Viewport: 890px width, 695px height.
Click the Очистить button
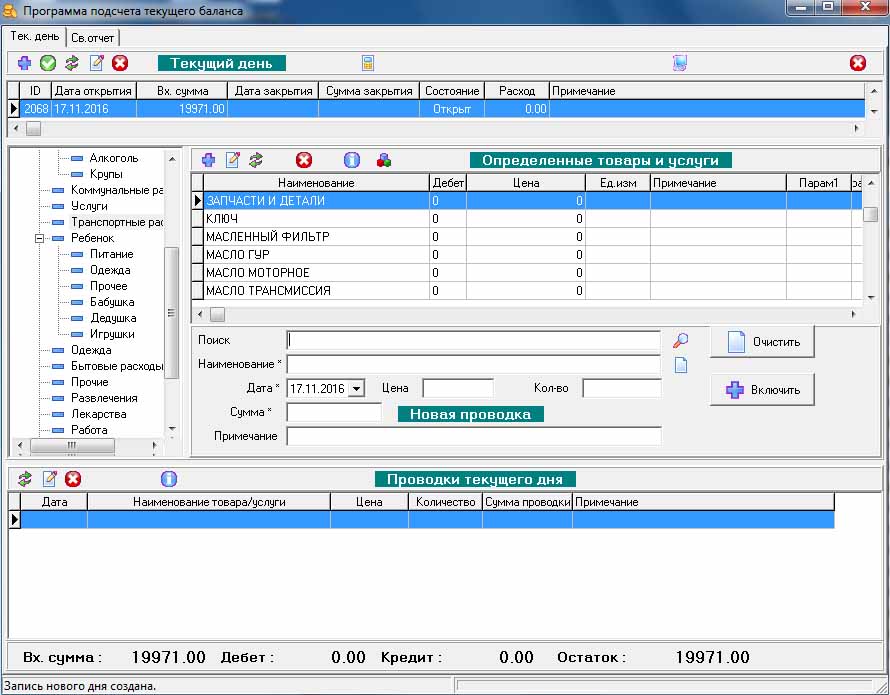coord(762,342)
